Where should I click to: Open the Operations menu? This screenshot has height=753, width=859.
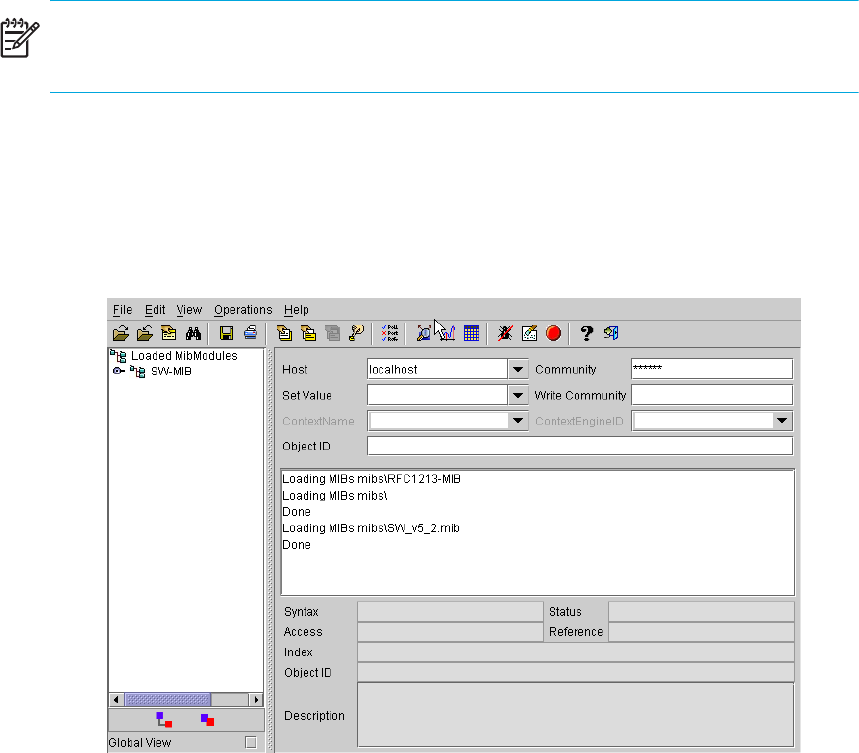[243, 310]
